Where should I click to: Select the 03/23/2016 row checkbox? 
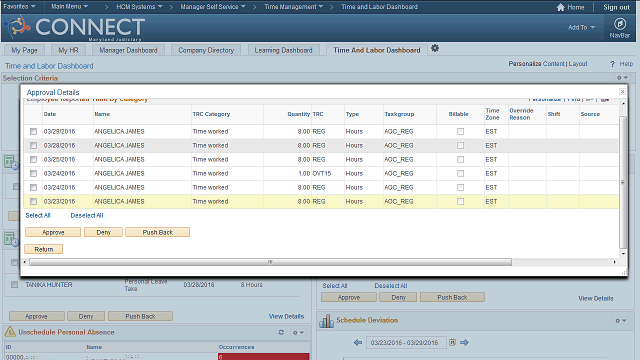33,201
